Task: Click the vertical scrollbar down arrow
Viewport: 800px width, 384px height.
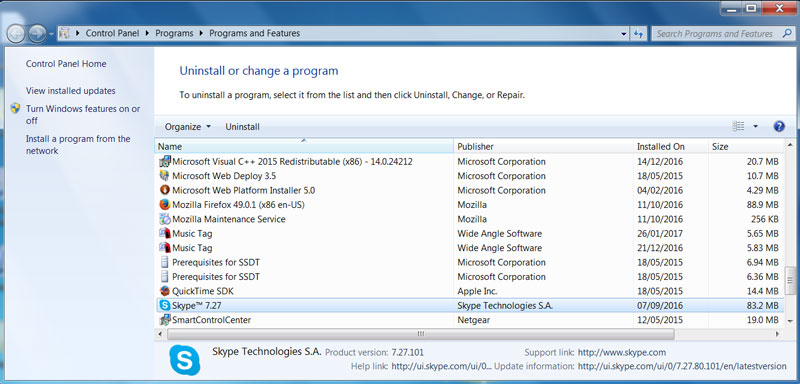Action: point(790,322)
